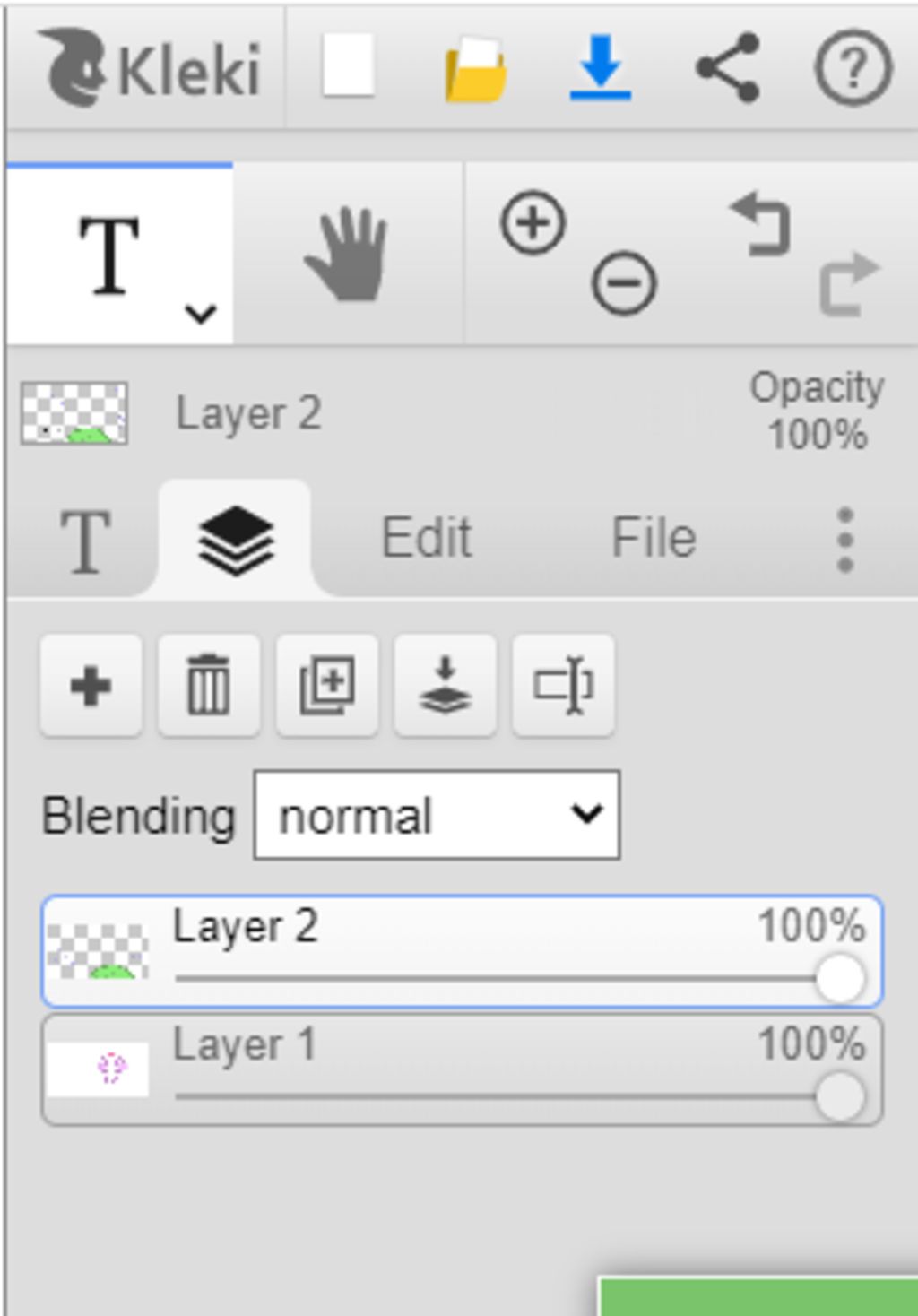The height and width of the screenshot is (1316, 918).
Task: Open the three-dot more options menu
Action: [x=844, y=540]
